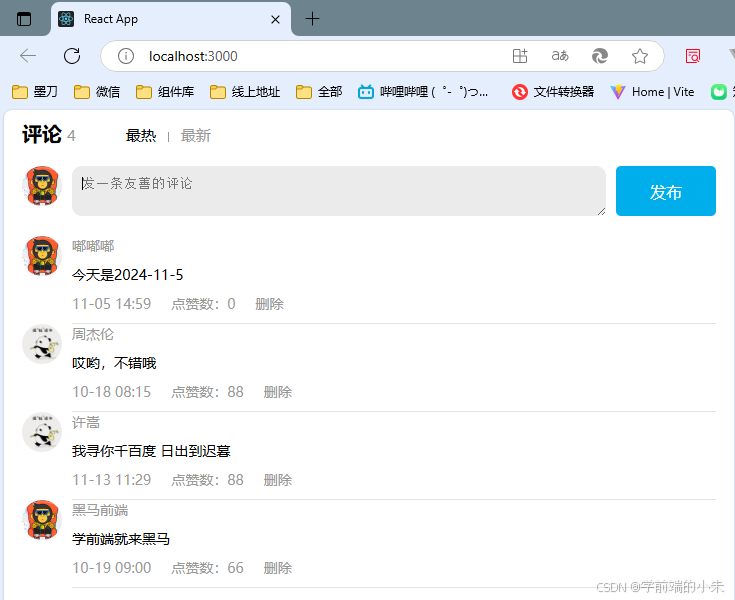This screenshot has width=735, height=600.
Task: Click the comment text 学前端就来黑马
Action: tap(121, 540)
